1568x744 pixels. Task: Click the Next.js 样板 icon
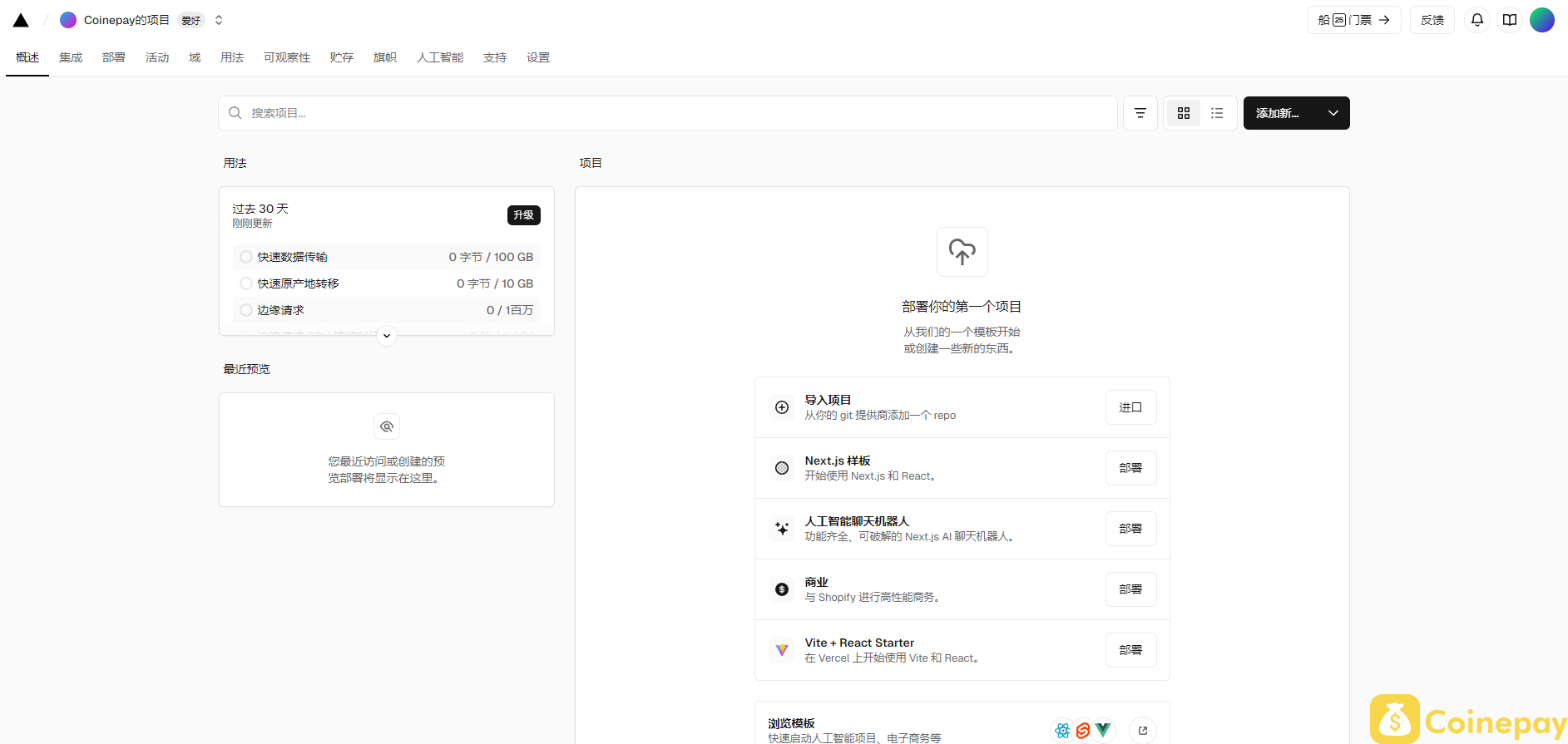782,468
